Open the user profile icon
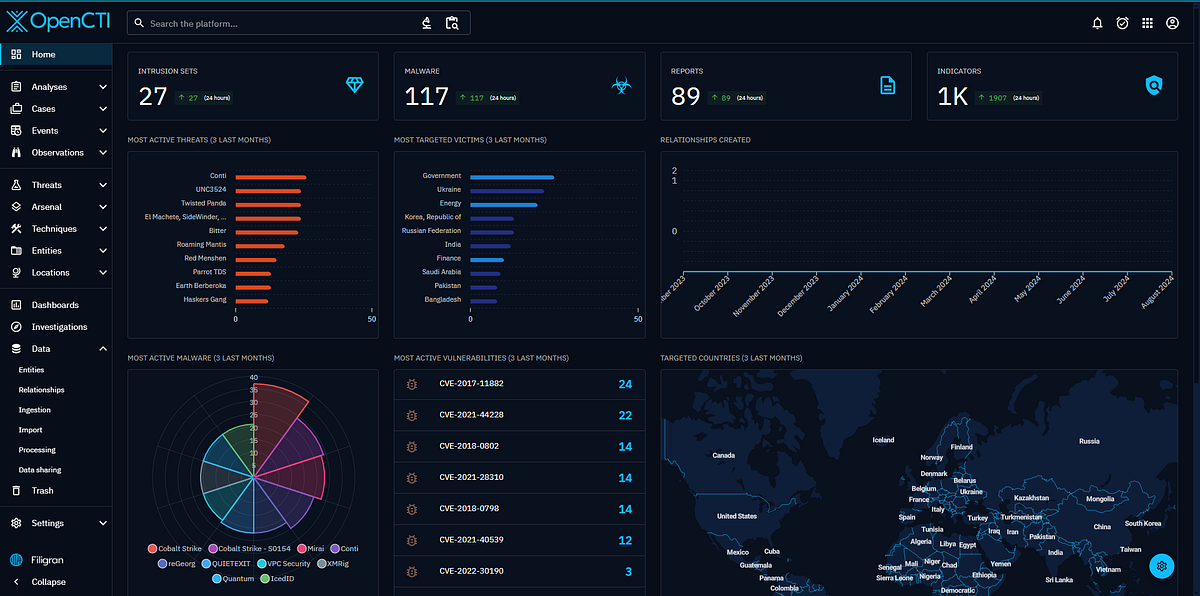Image resolution: width=1200 pixels, height=596 pixels. pos(1172,23)
